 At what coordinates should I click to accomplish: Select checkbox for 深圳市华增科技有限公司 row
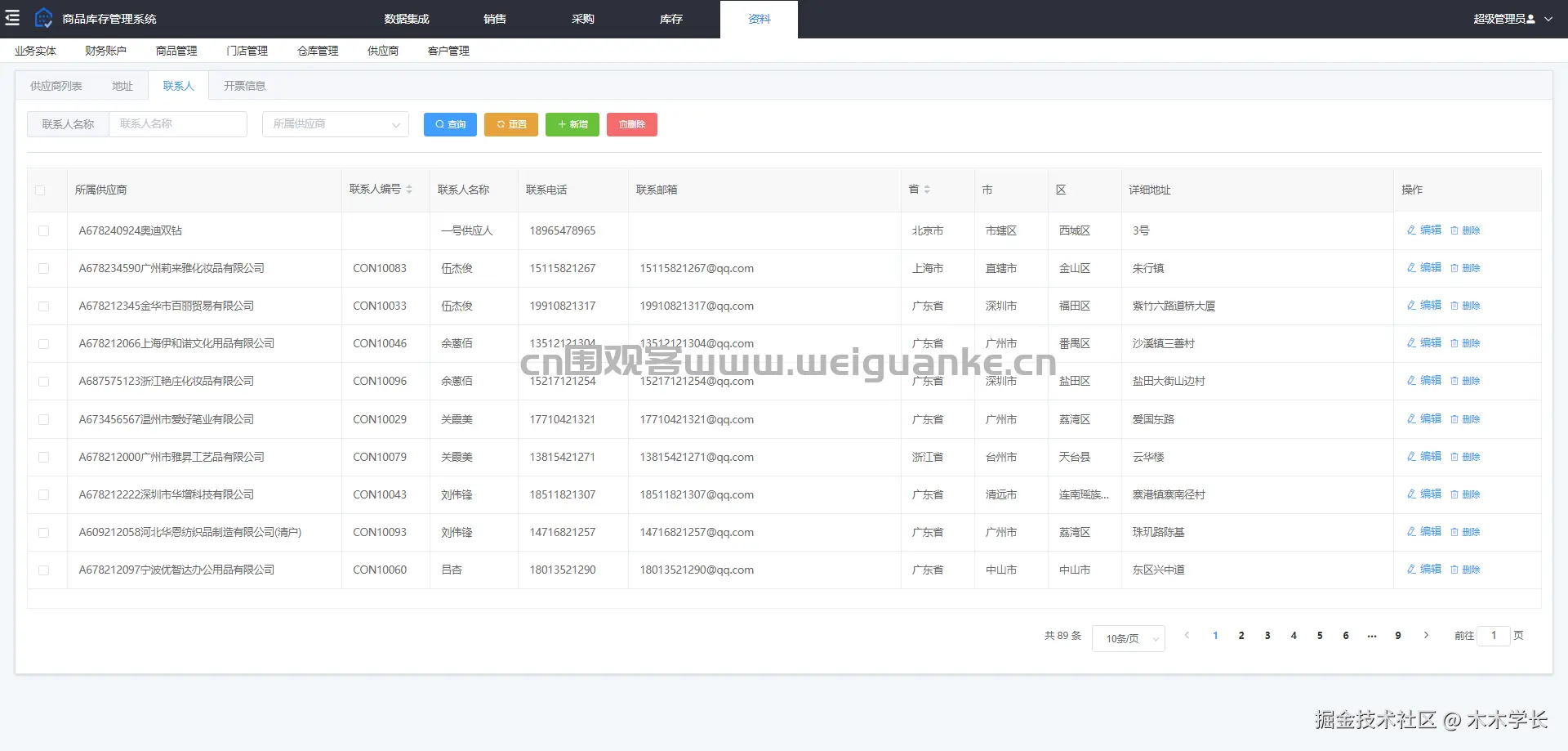[44, 495]
